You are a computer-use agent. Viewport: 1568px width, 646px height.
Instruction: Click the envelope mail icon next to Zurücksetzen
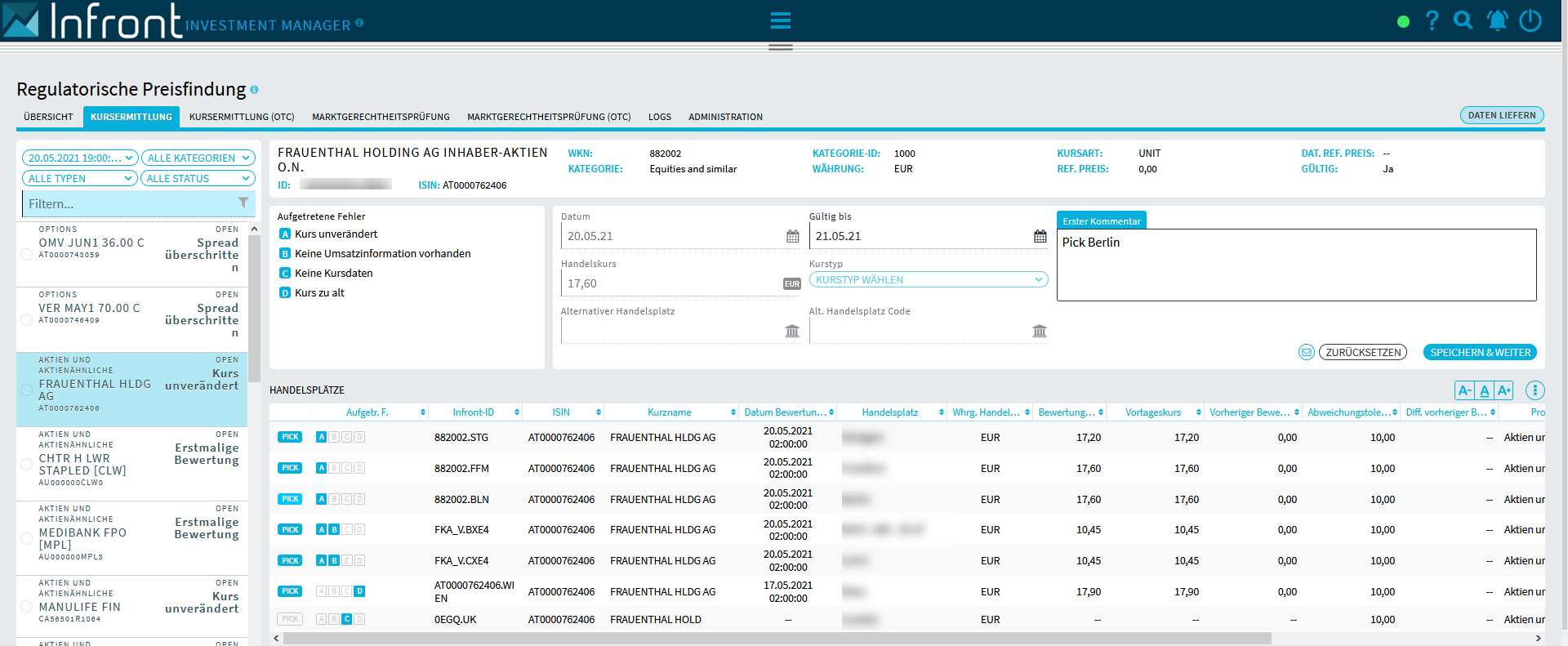pos(1307,352)
